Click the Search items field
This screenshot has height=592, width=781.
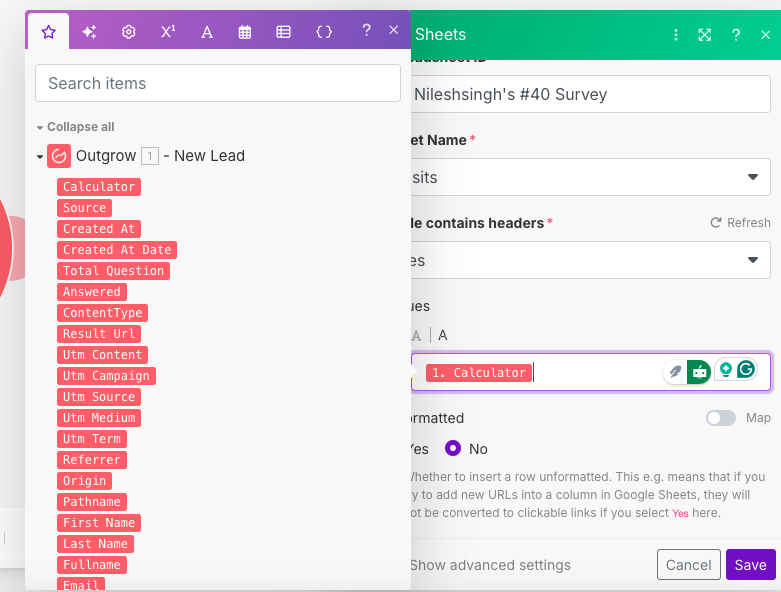[x=218, y=83]
